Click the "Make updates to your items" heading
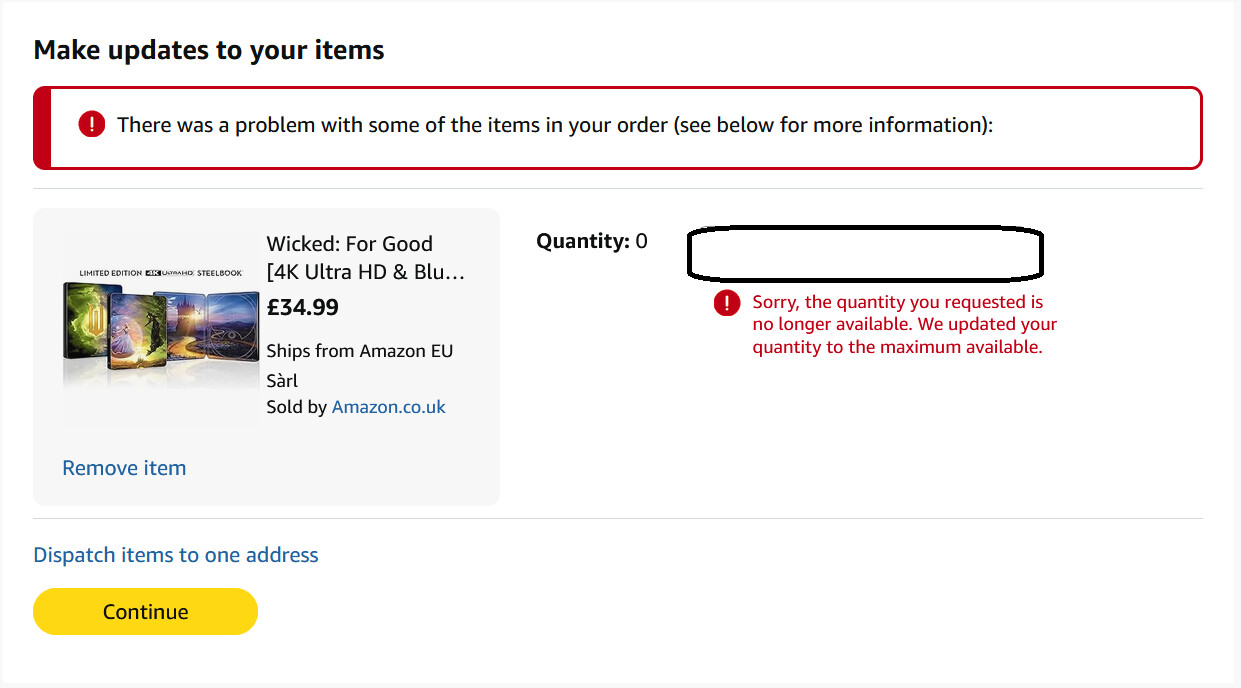Image resolution: width=1241 pixels, height=688 pixels. 209,51
